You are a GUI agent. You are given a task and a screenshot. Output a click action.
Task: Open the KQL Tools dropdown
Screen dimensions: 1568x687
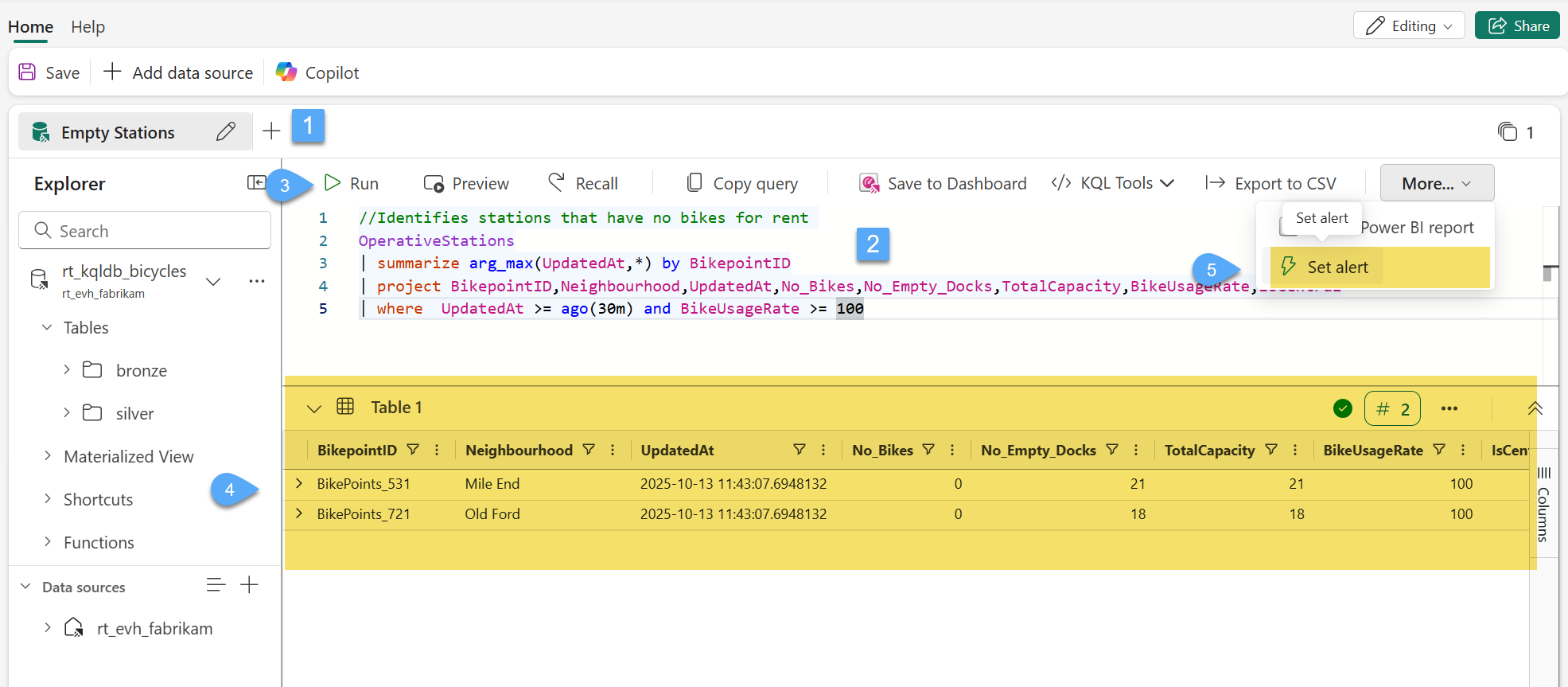[1114, 183]
